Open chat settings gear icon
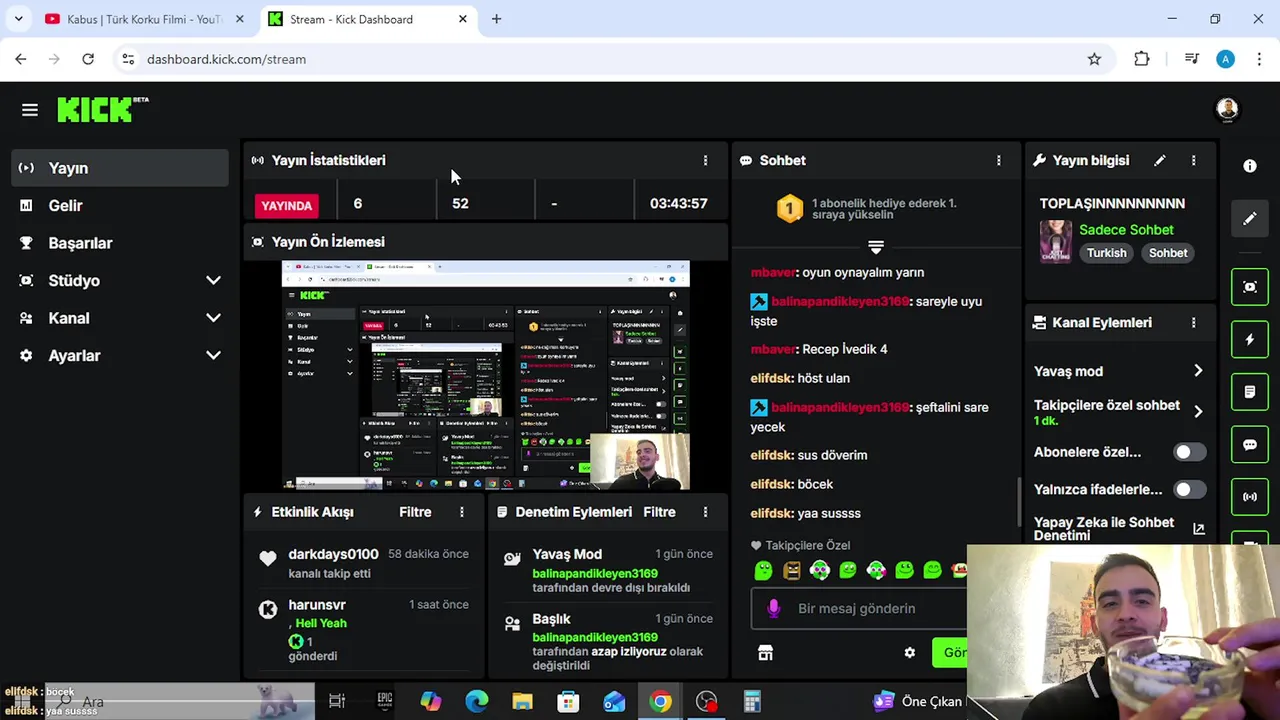 (909, 652)
